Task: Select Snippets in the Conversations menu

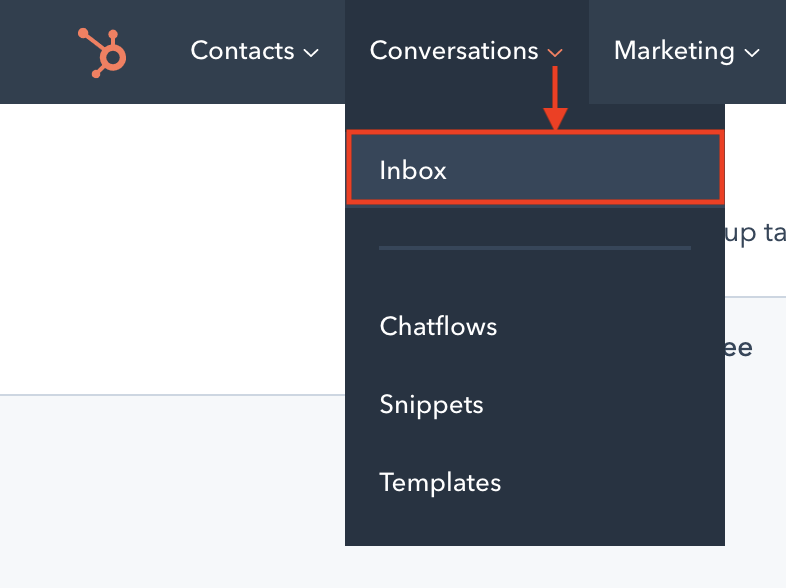Action: (431, 405)
